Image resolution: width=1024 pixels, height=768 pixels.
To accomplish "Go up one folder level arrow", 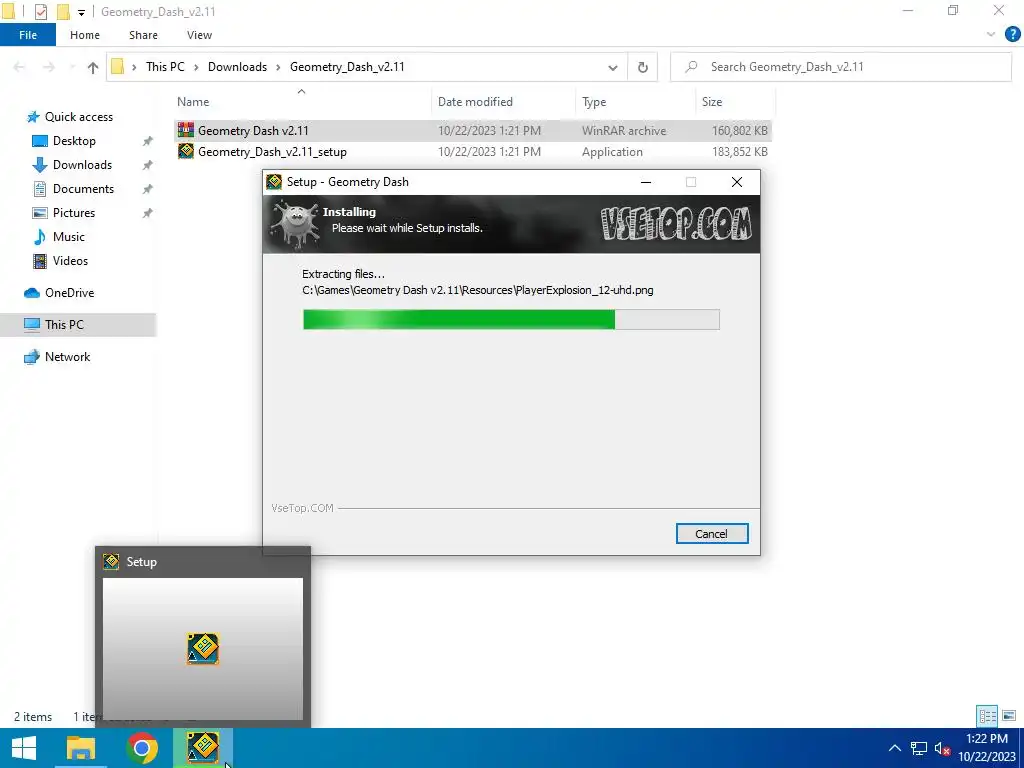I will [93, 67].
